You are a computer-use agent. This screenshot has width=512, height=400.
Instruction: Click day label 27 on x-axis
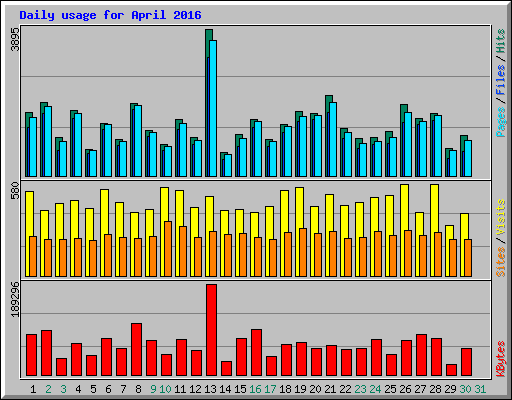click(x=420, y=389)
